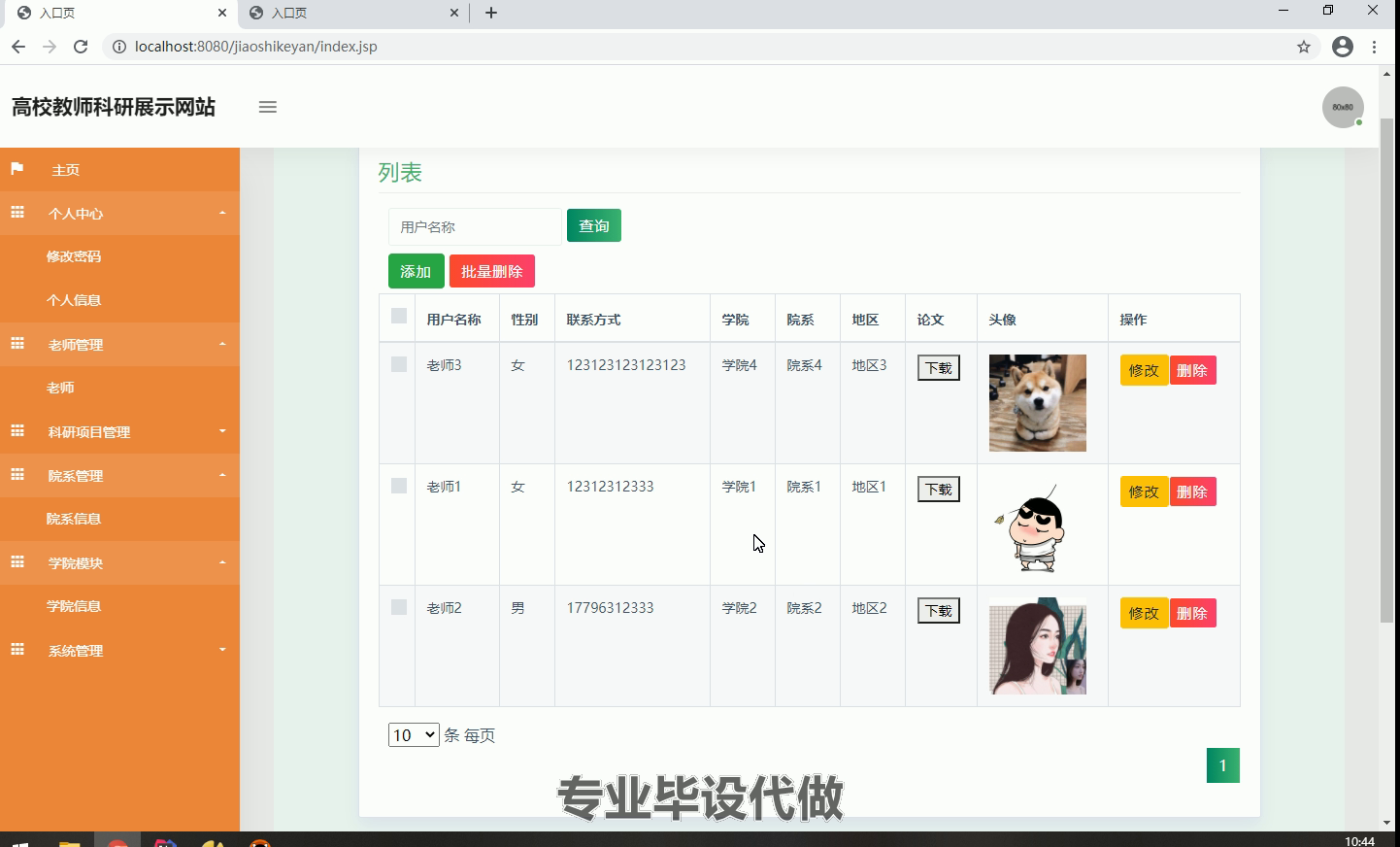Close the first 入口页 tab
This screenshot has width=1400, height=847.
coord(222,13)
